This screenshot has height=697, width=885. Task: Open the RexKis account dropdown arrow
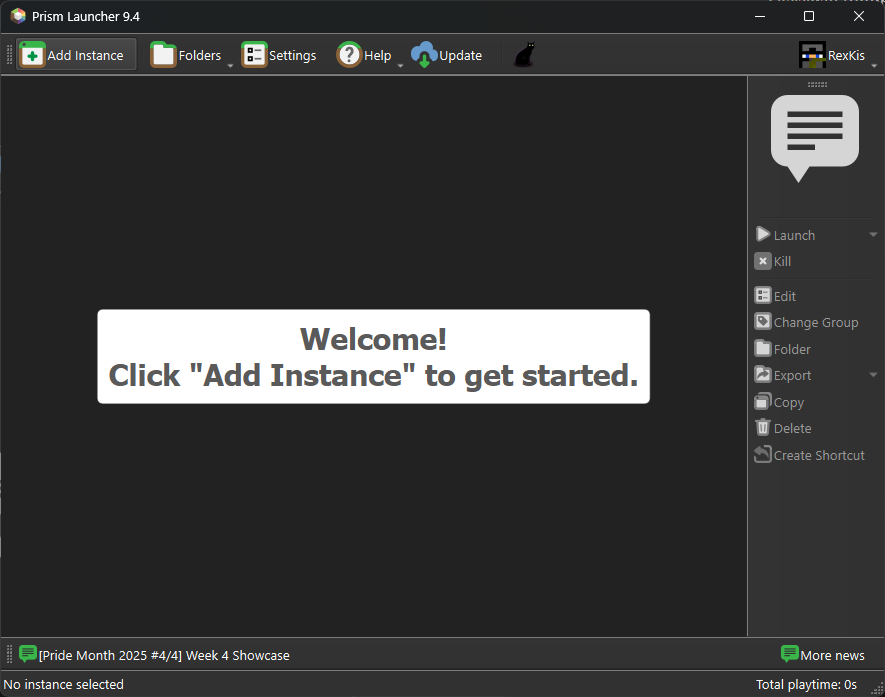[x=874, y=66]
